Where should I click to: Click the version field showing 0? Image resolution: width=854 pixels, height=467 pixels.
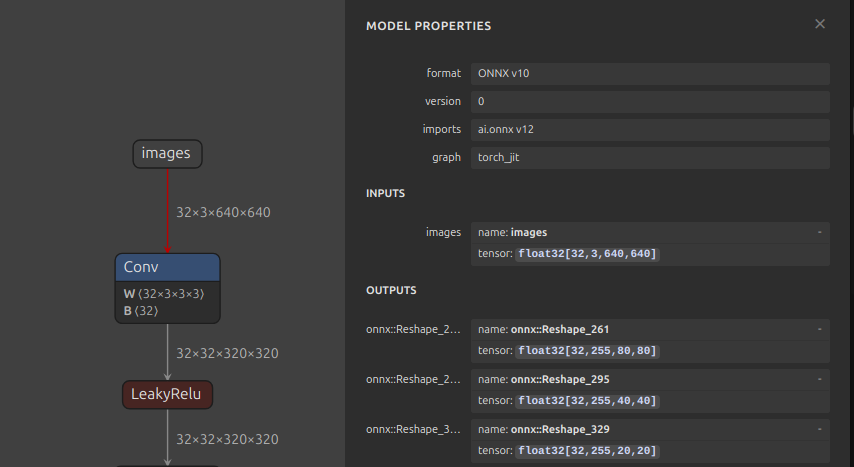pyautogui.click(x=649, y=102)
